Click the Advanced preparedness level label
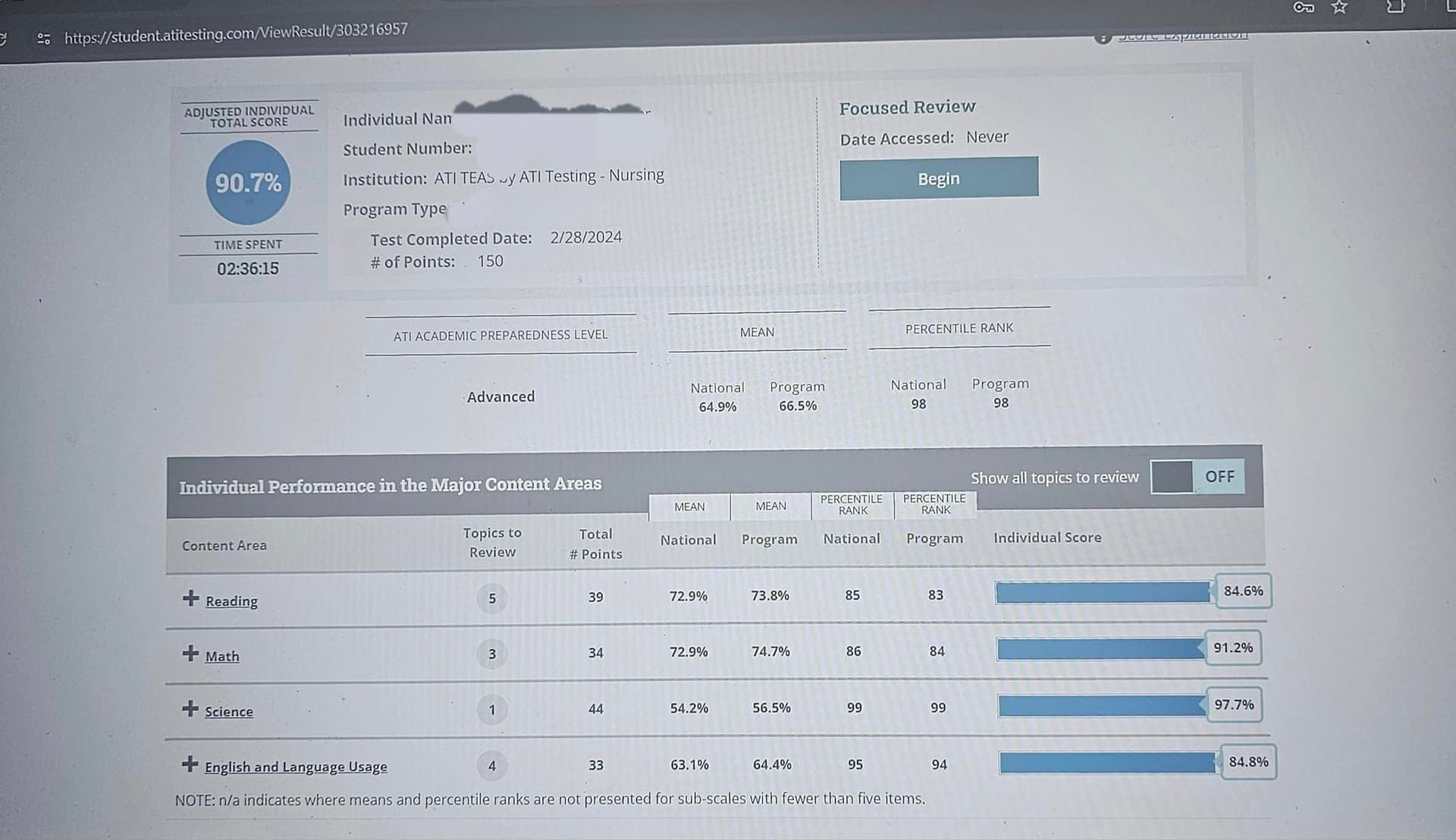 [500, 396]
